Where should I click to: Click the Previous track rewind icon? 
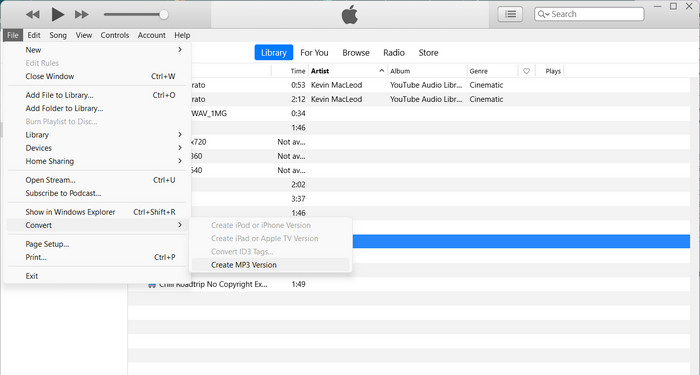[33, 14]
